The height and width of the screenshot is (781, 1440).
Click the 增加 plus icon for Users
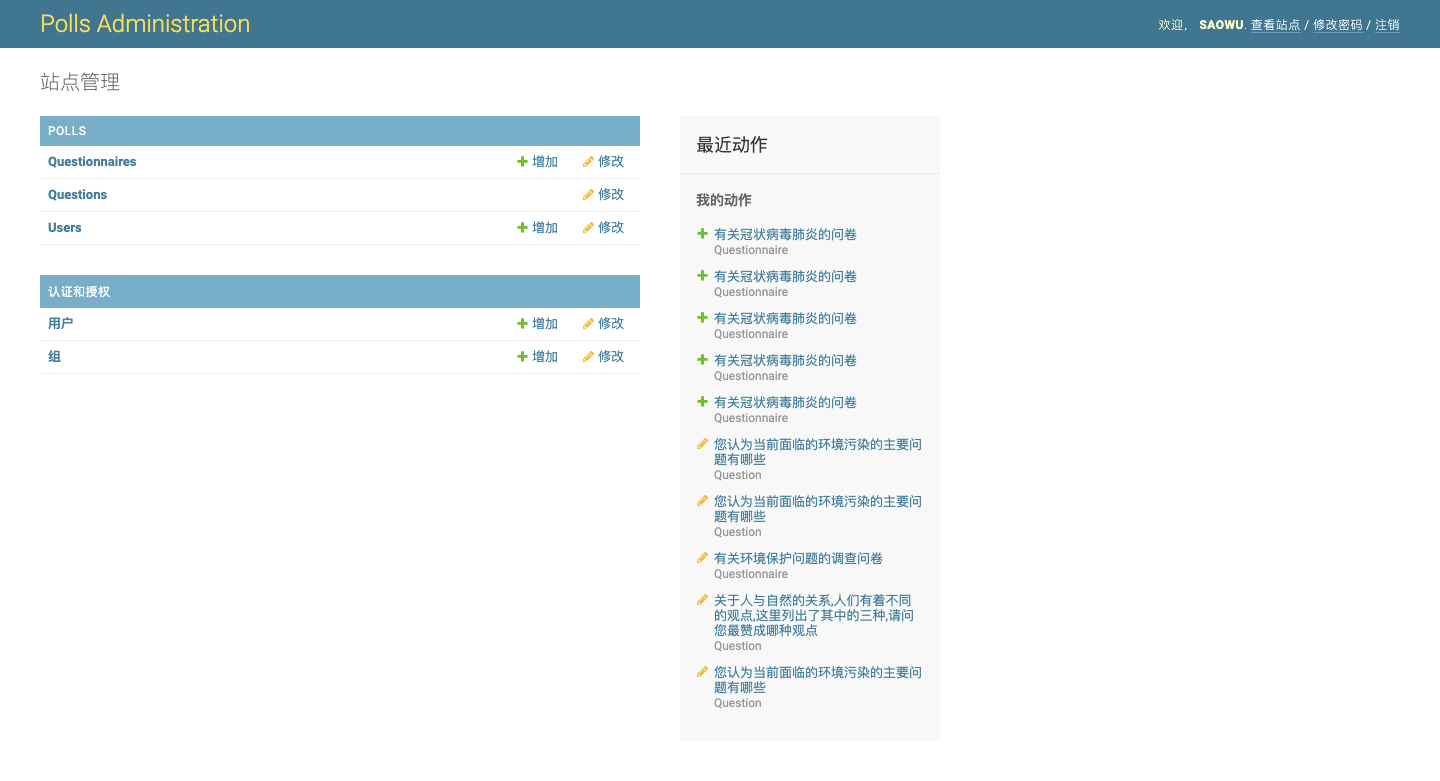point(521,227)
